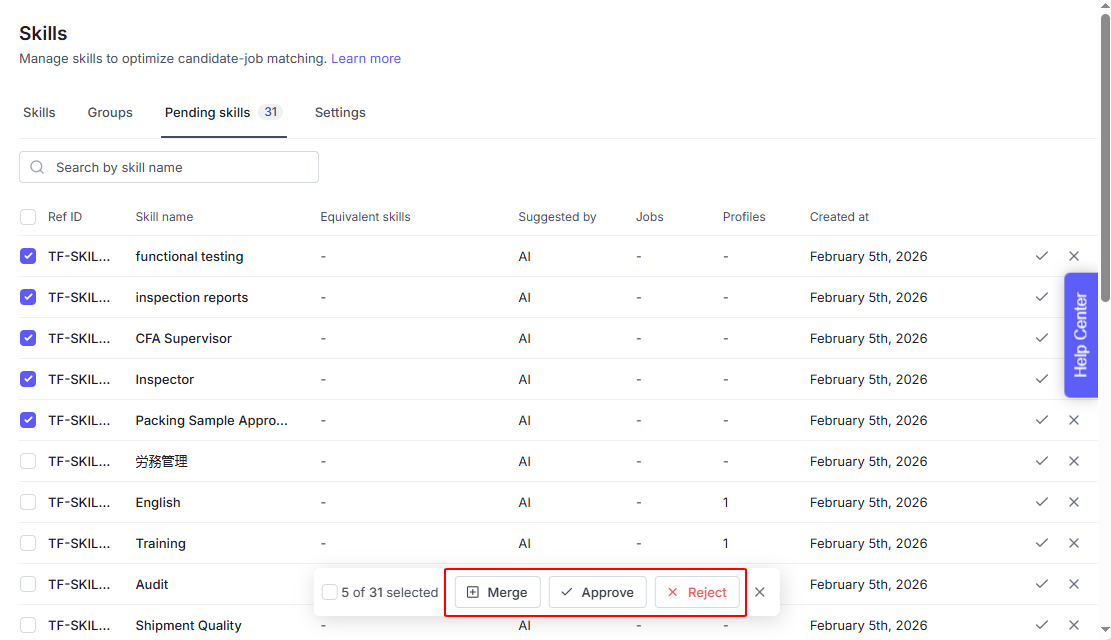Toggle the select-all header checkbox

pos(28,217)
